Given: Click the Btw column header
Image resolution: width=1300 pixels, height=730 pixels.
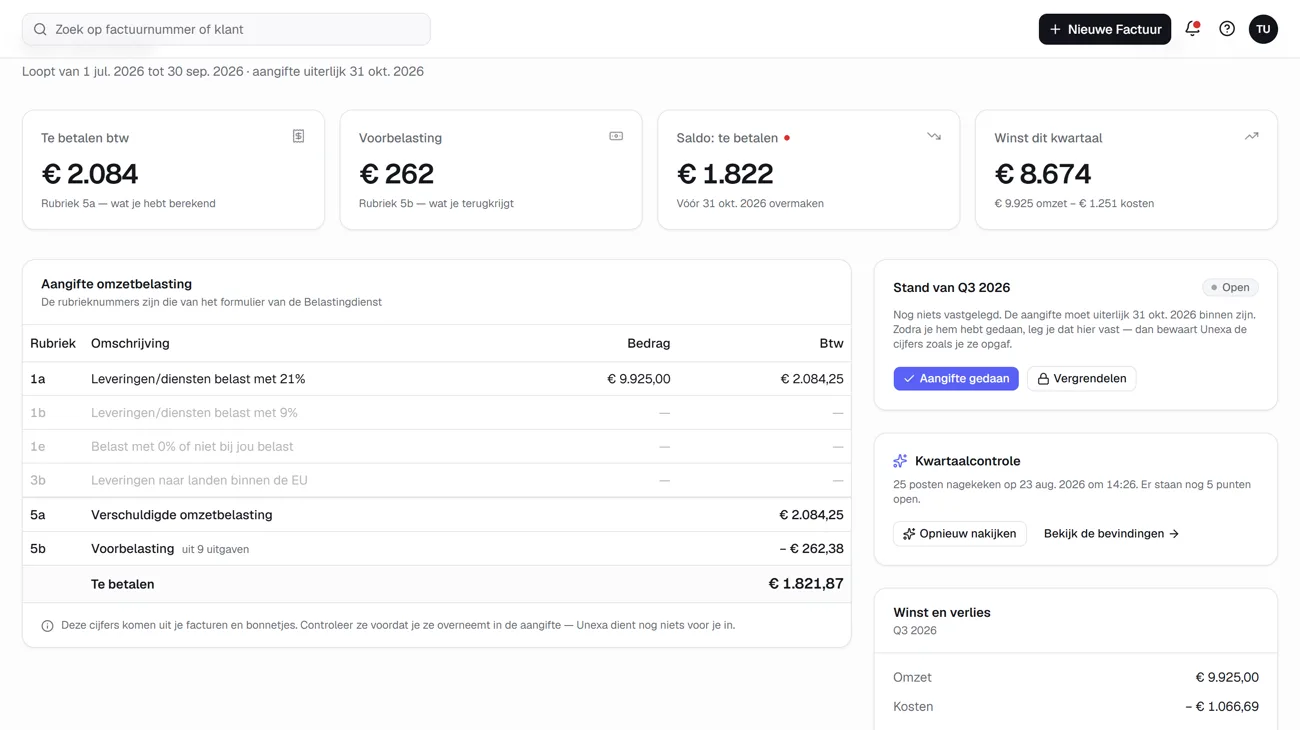Looking at the screenshot, I should tap(831, 343).
